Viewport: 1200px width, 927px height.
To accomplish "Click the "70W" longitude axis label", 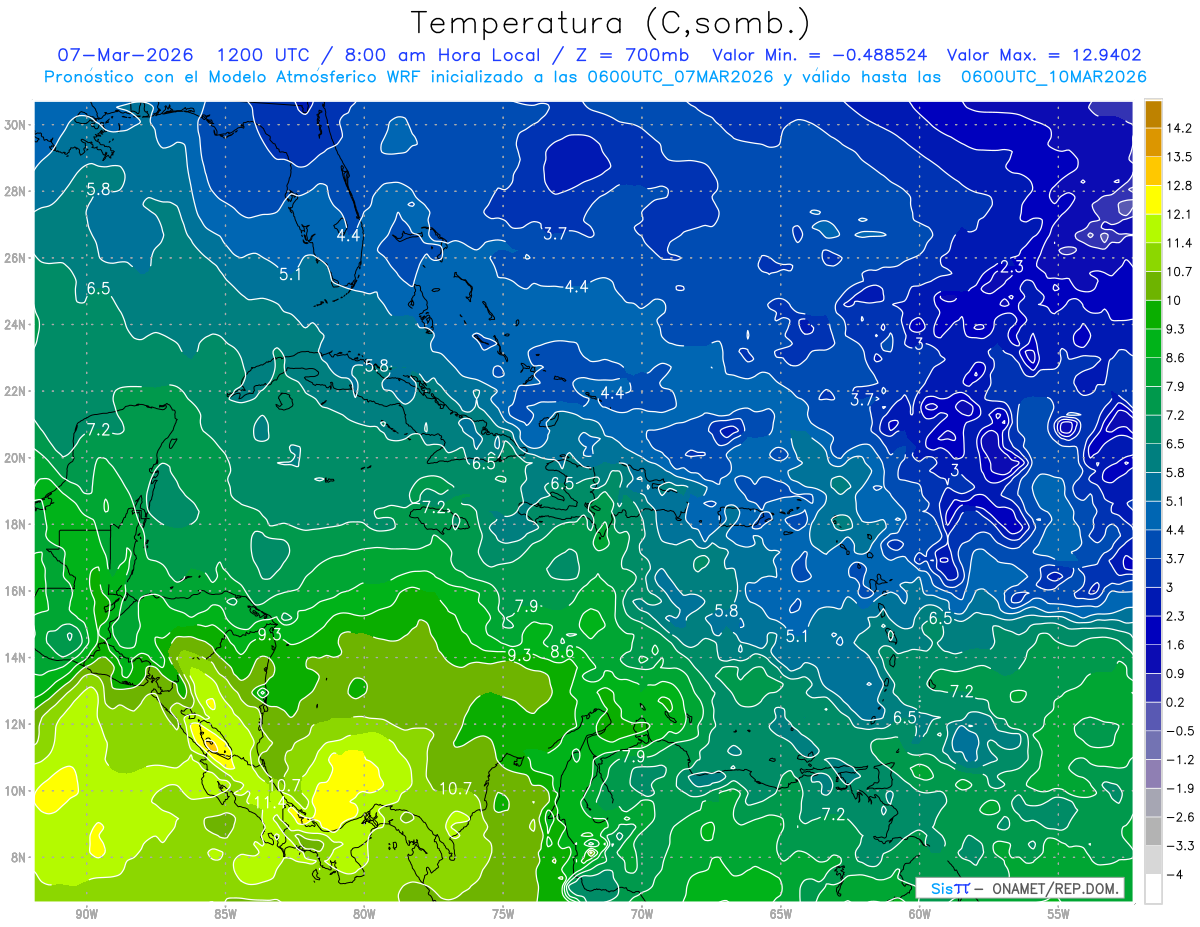I will pyautogui.click(x=642, y=912).
